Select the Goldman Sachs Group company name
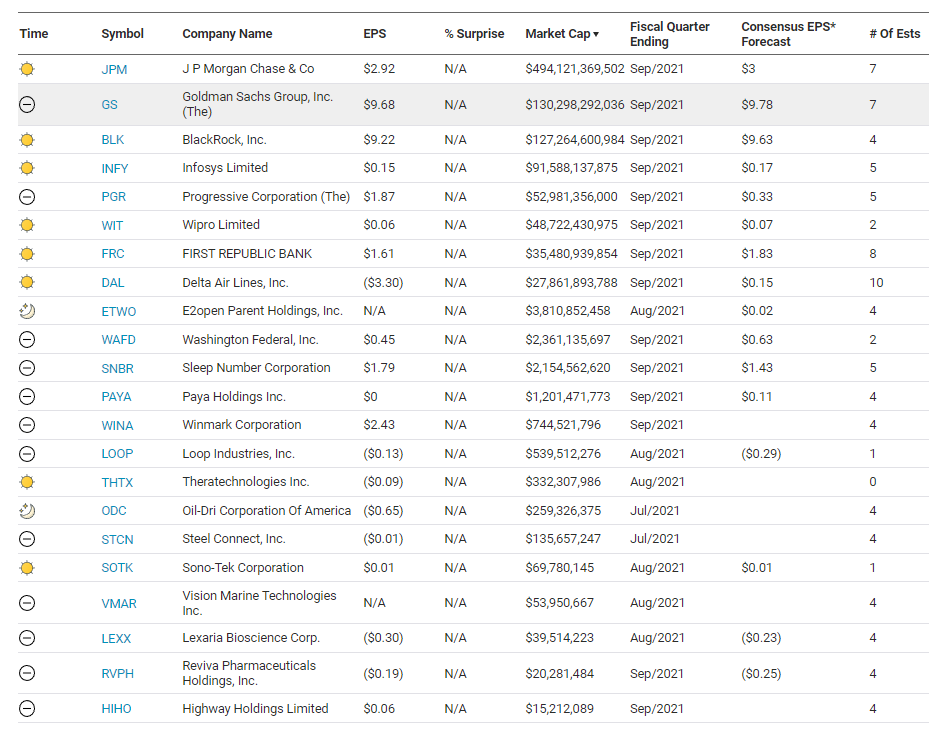This screenshot has width=929, height=735. [x=258, y=104]
